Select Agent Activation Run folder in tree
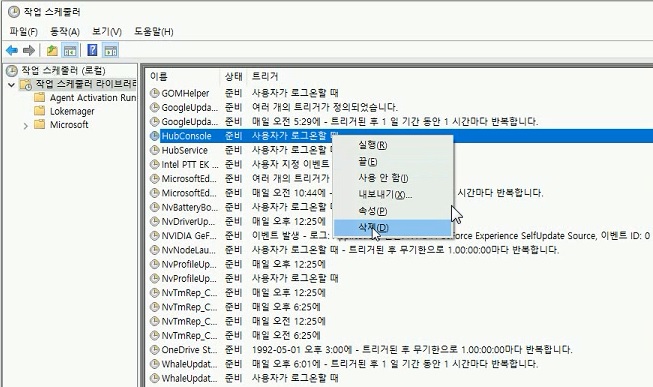653x387 pixels. click(92, 97)
